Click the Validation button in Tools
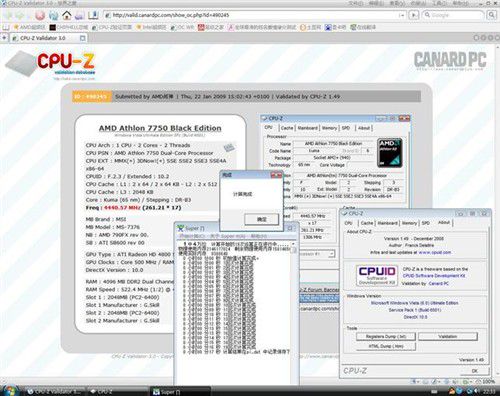The height and width of the screenshot is (396, 500). 448,337
